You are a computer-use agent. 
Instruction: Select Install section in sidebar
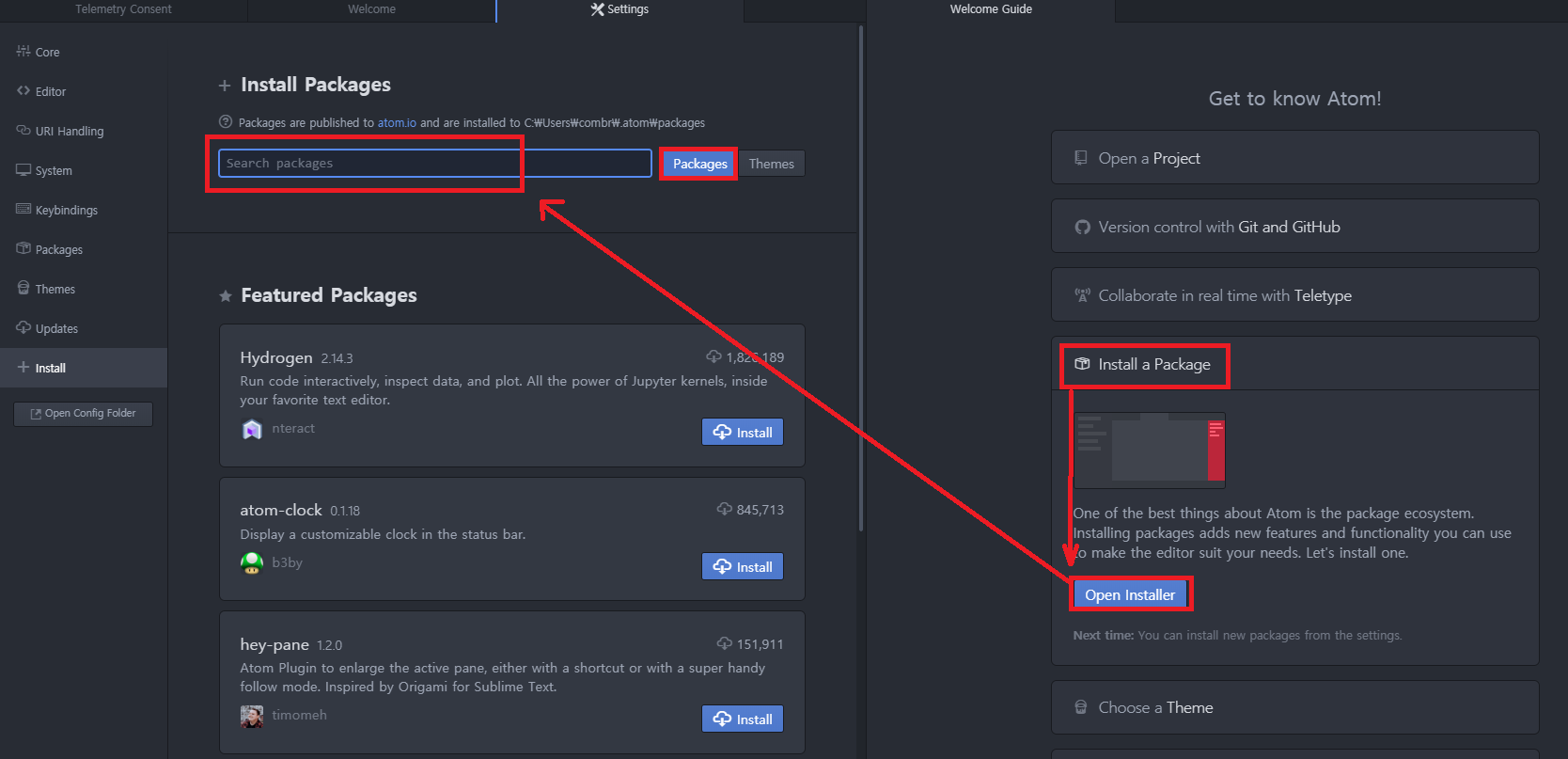(x=84, y=368)
